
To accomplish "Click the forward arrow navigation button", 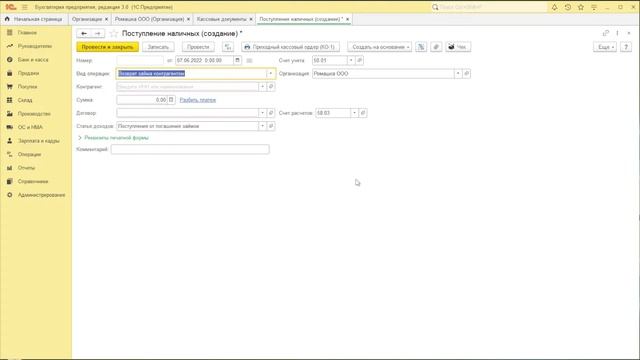I will [98, 33].
